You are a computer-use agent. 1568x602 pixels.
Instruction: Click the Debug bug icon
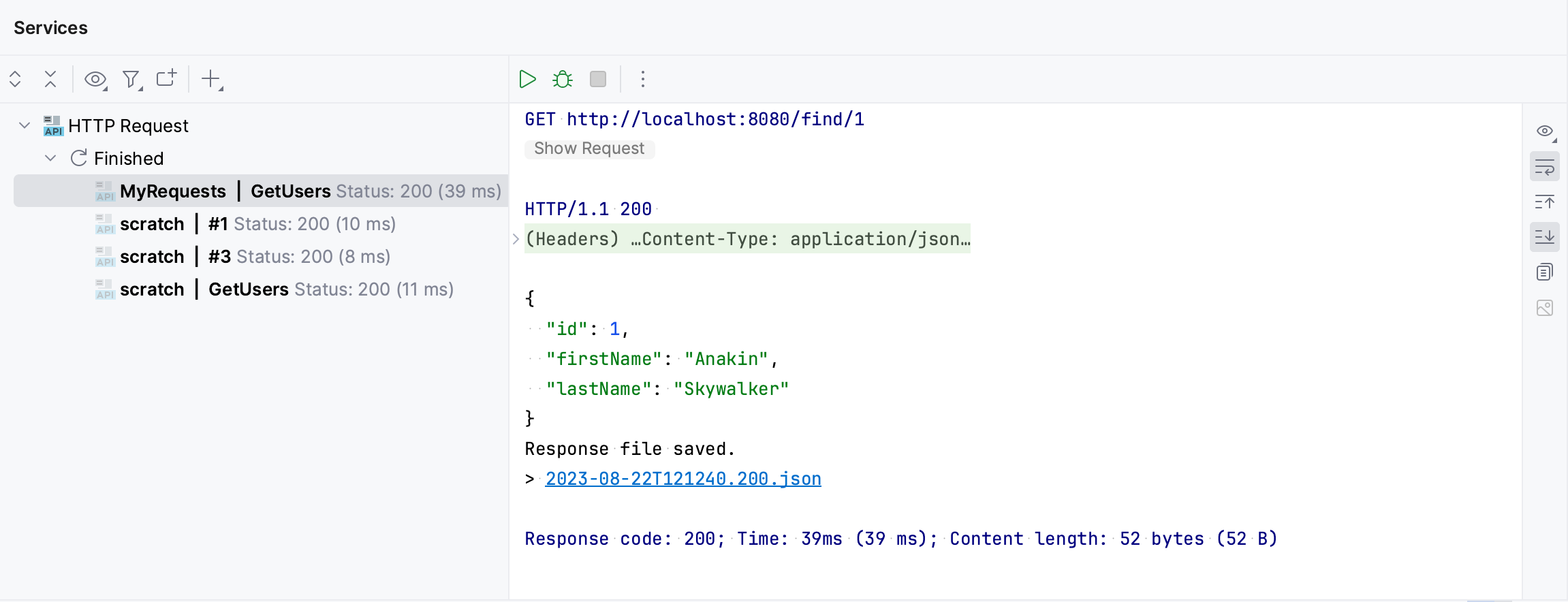pyautogui.click(x=563, y=79)
